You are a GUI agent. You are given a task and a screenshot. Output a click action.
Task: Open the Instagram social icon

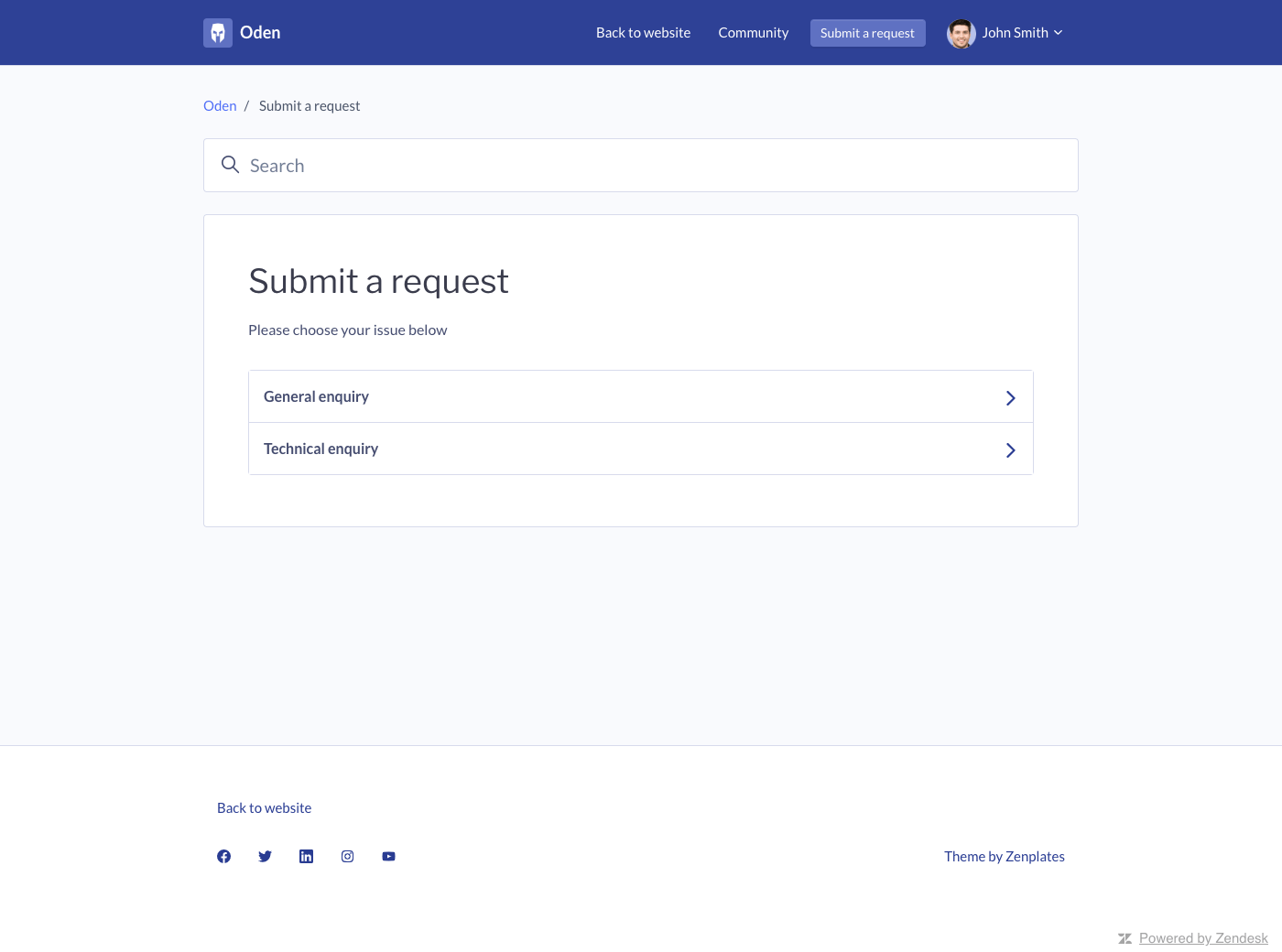347,857
